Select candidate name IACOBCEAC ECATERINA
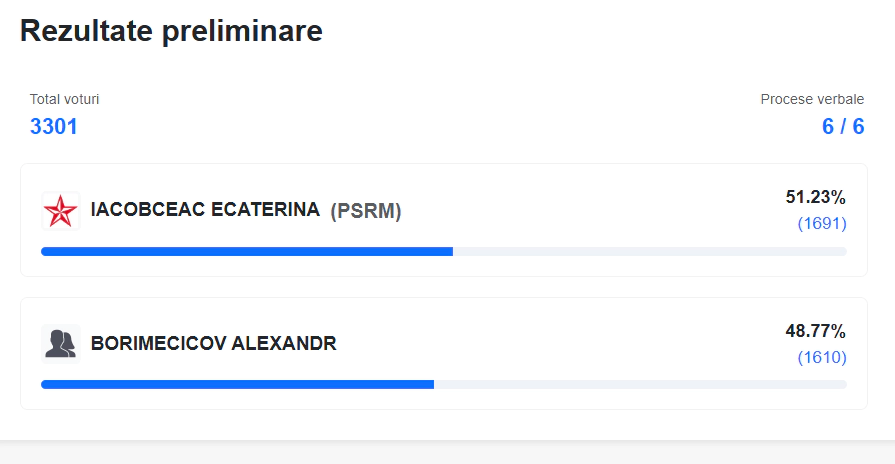This screenshot has height=464, width=895. click(x=205, y=209)
